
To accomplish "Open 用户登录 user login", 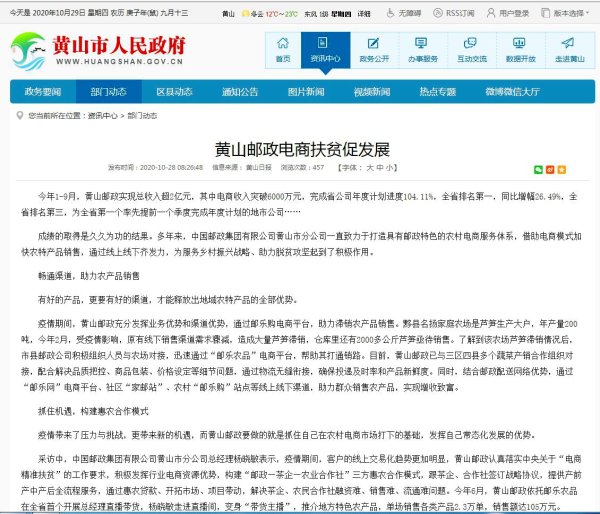I will pyautogui.click(x=511, y=14).
